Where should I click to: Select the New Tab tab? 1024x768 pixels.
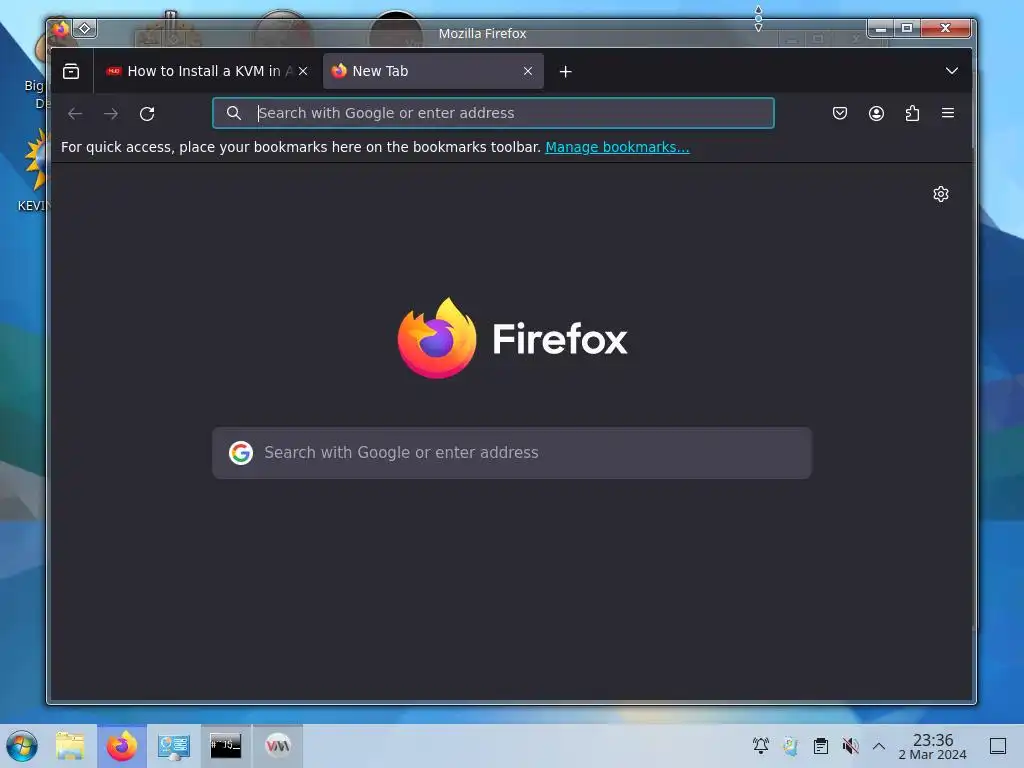coord(433,71)
